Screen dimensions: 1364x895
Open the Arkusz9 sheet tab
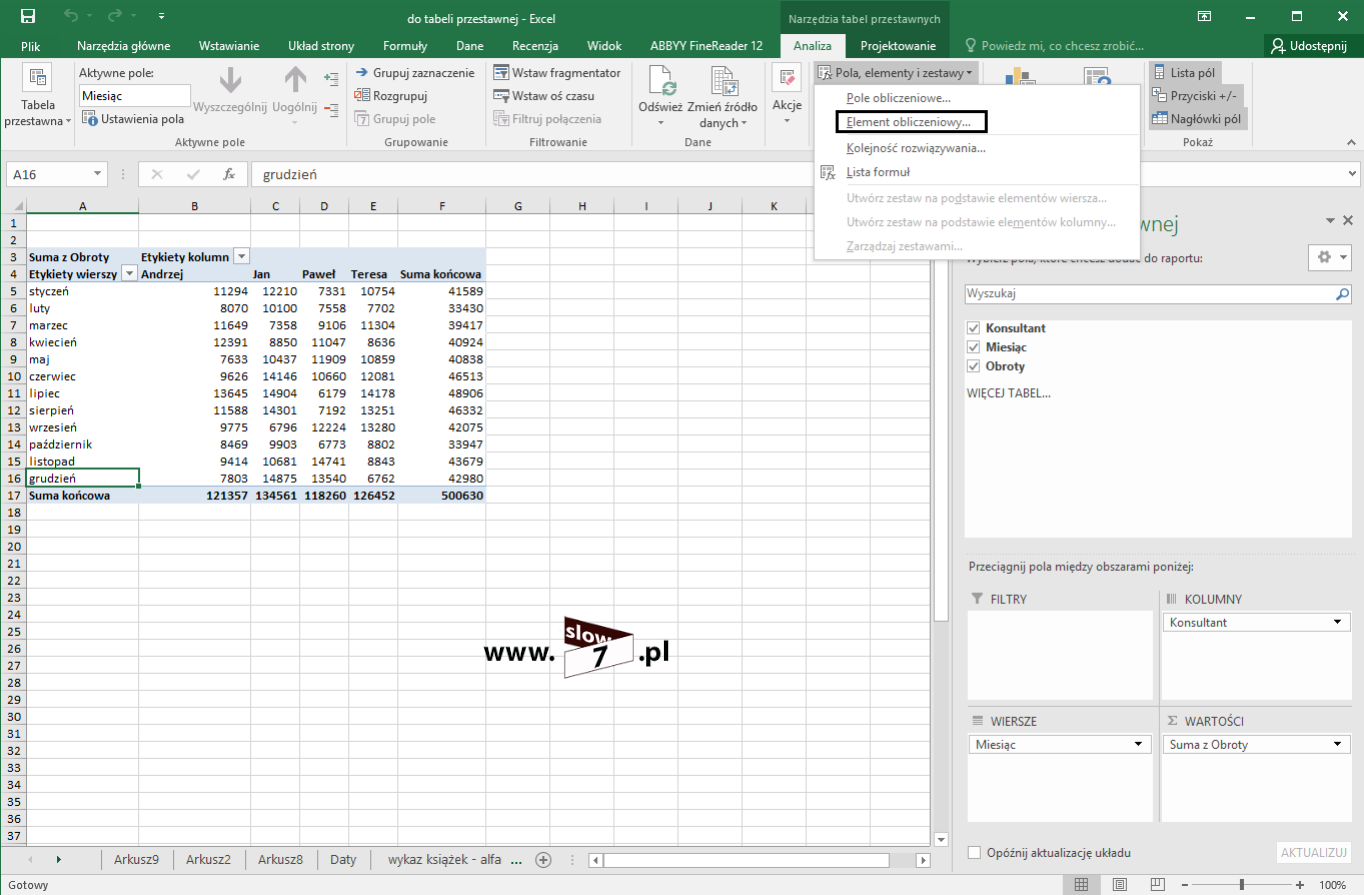point(137,859)
